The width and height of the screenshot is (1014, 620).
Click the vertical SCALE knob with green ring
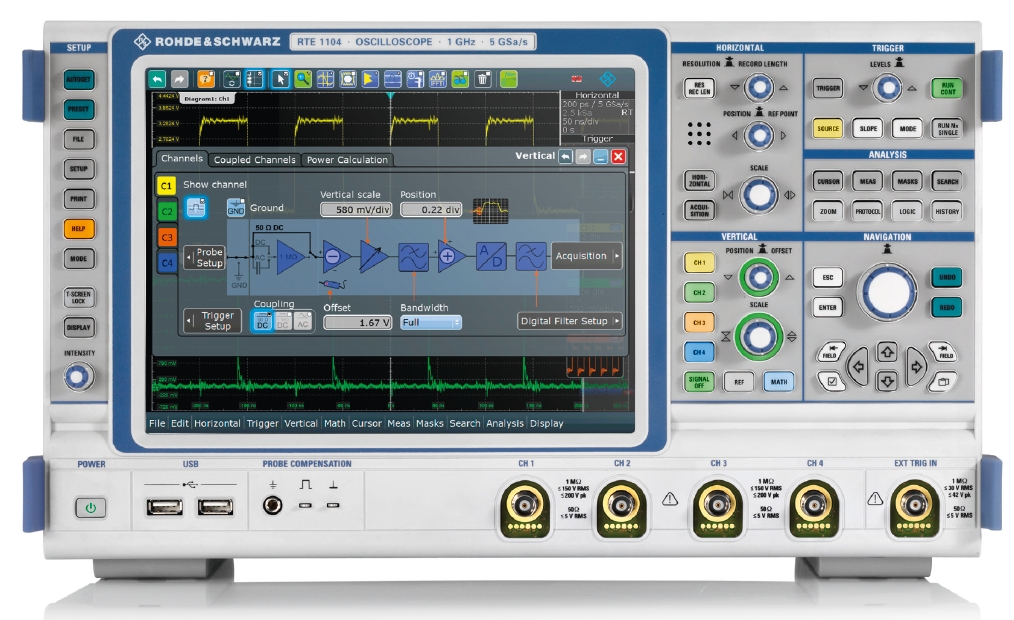coord(759,336)
